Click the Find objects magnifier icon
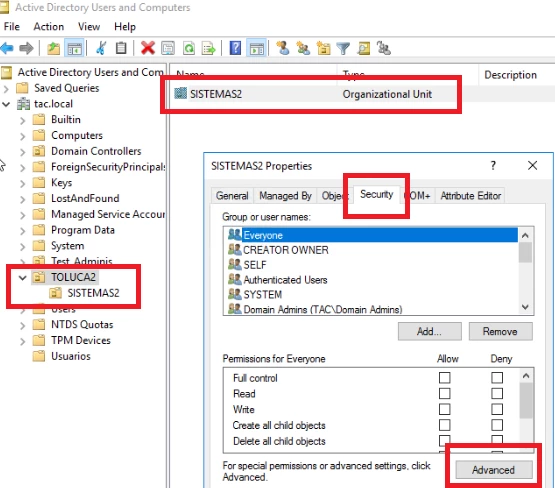Viewport: 555px width, 488px height. coord(364,48)
